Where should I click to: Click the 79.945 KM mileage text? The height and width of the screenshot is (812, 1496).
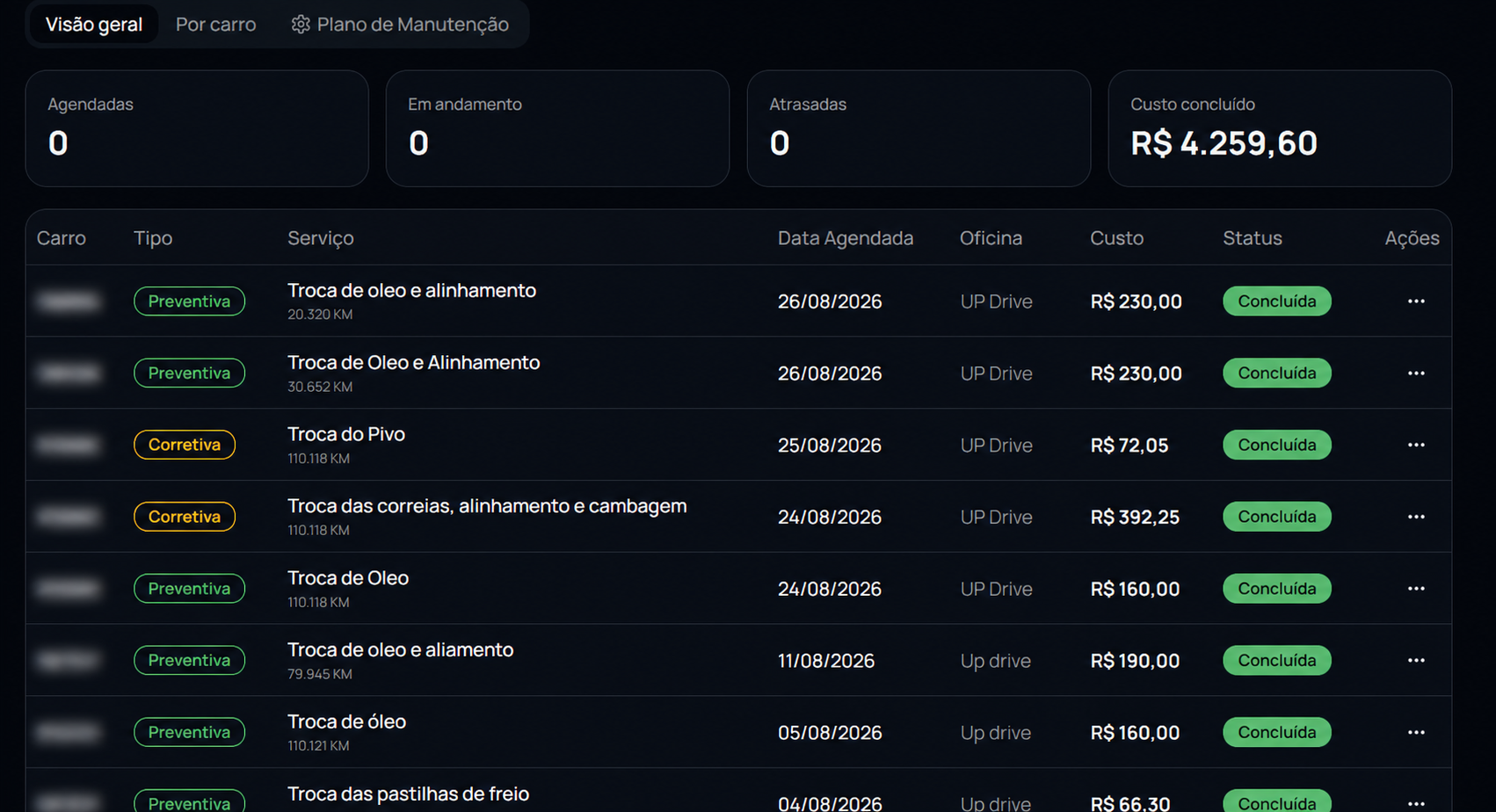320,674
